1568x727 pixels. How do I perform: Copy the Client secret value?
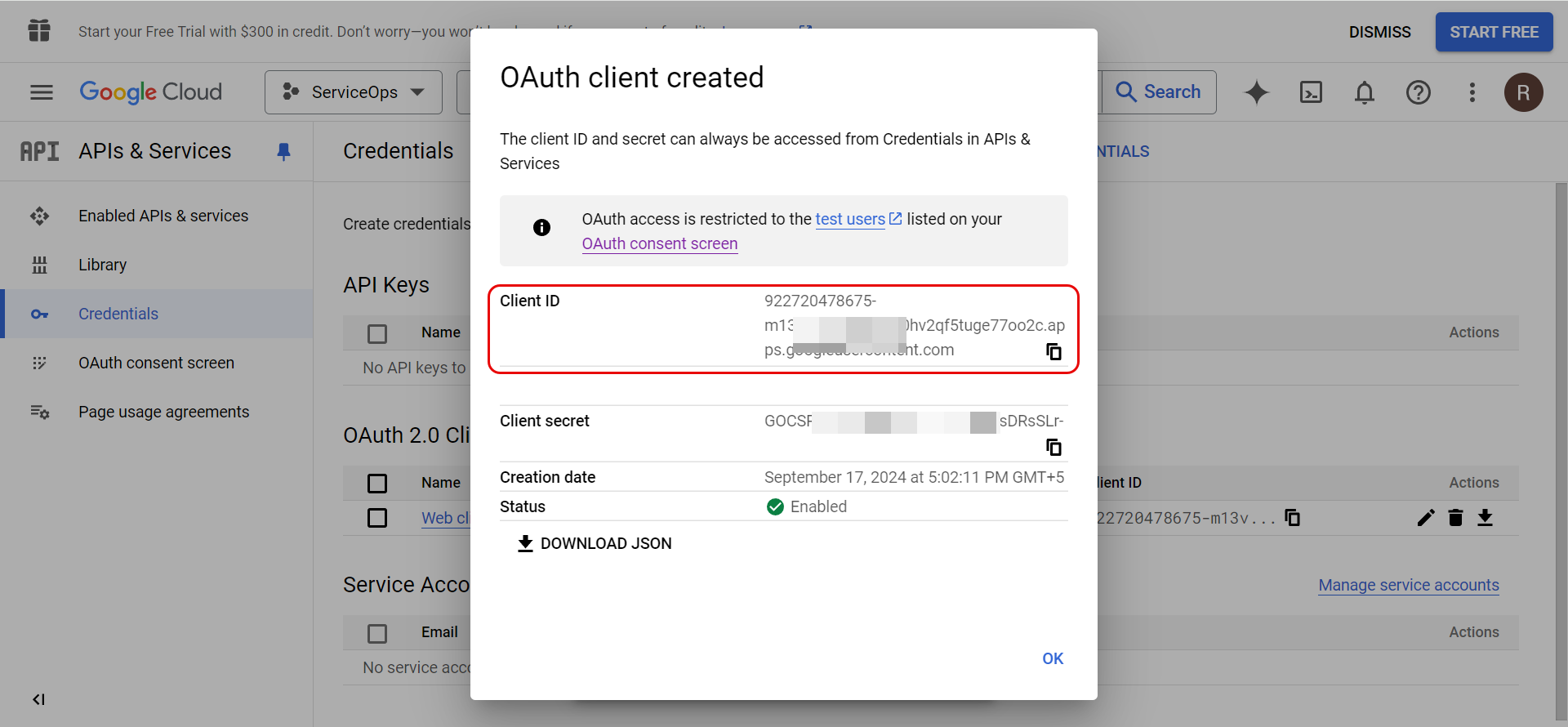[1053, 447]
